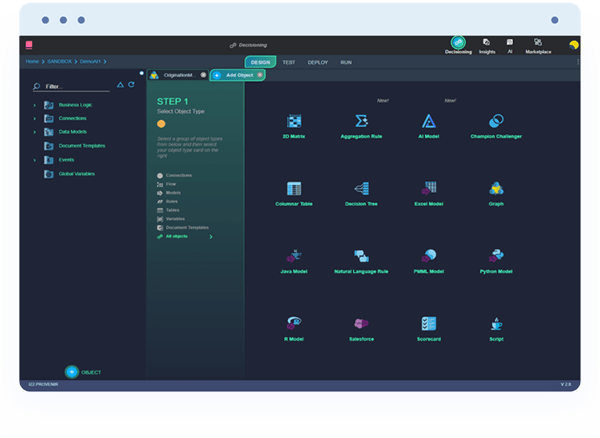The height and width of the screenshot is (438, 600).
Task: Open the All objects chevron arrow
Action: [x=211, y=237]
